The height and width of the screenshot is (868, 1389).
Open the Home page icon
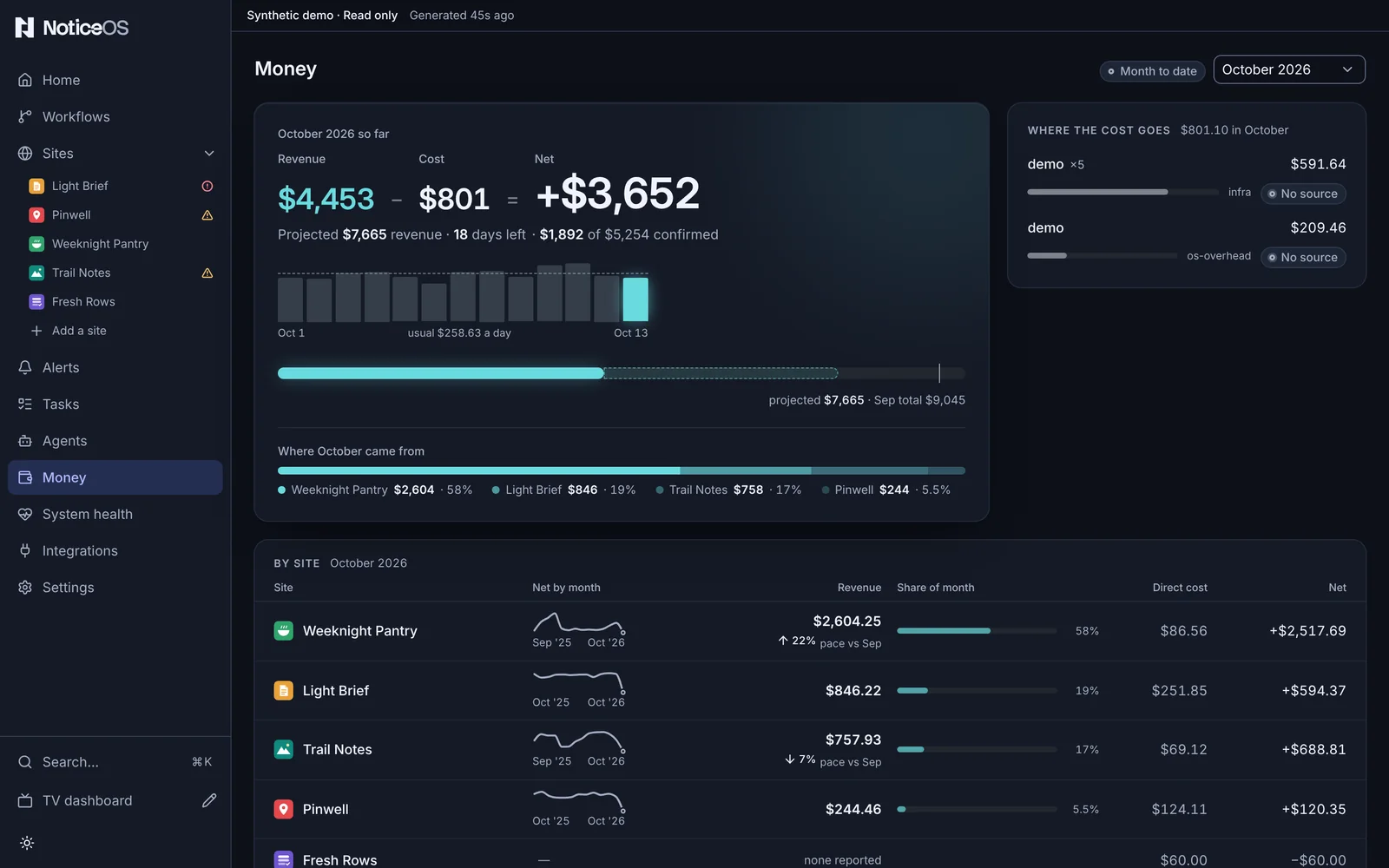25,80
